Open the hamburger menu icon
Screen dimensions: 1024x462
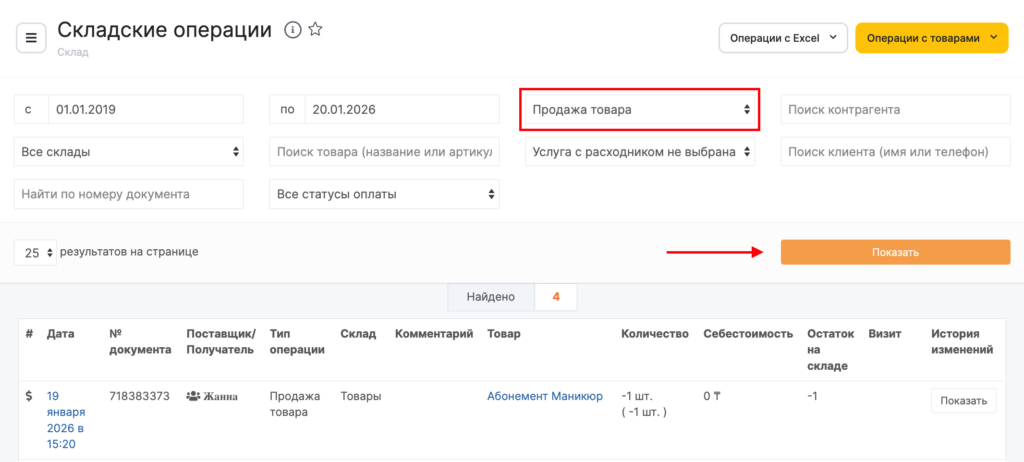click(x=31, y=38)
